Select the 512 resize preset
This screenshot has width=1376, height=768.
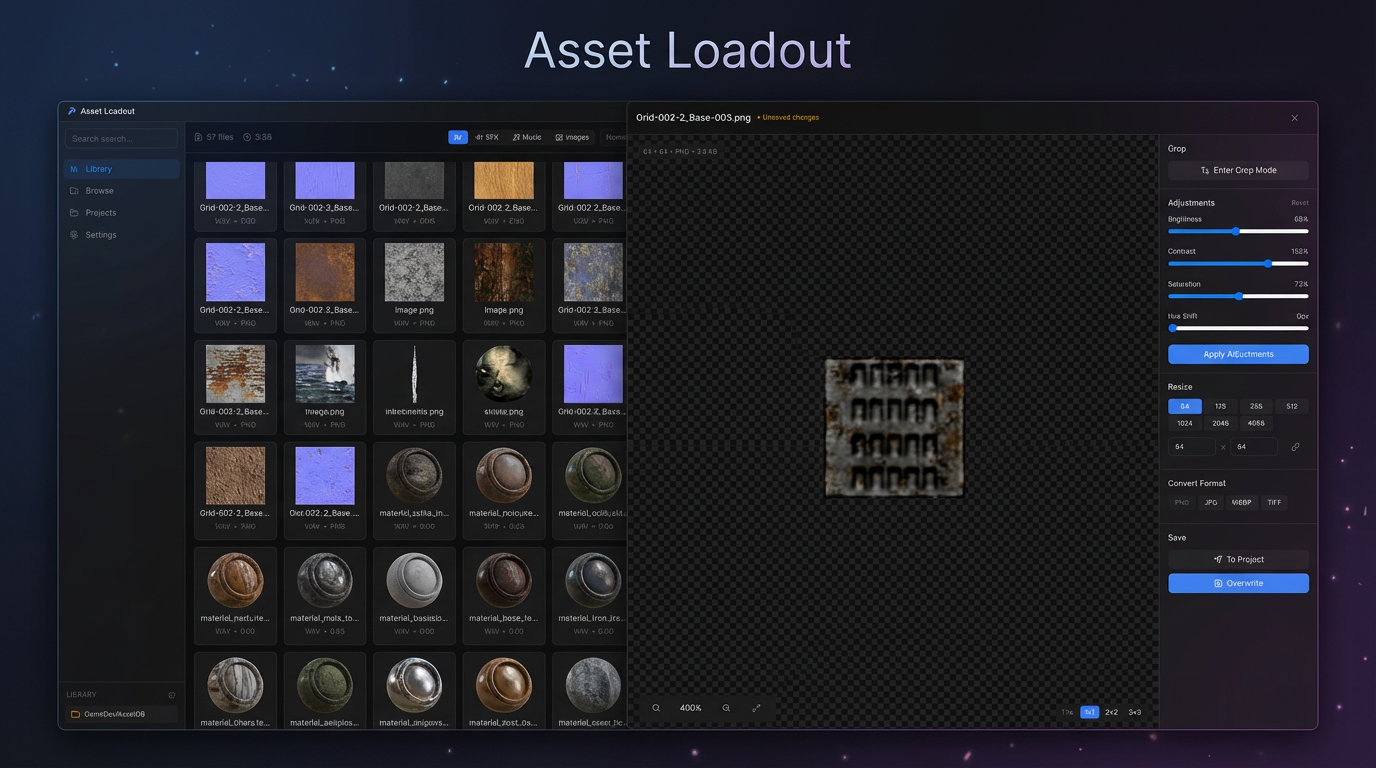click(x=1292, y=406)
